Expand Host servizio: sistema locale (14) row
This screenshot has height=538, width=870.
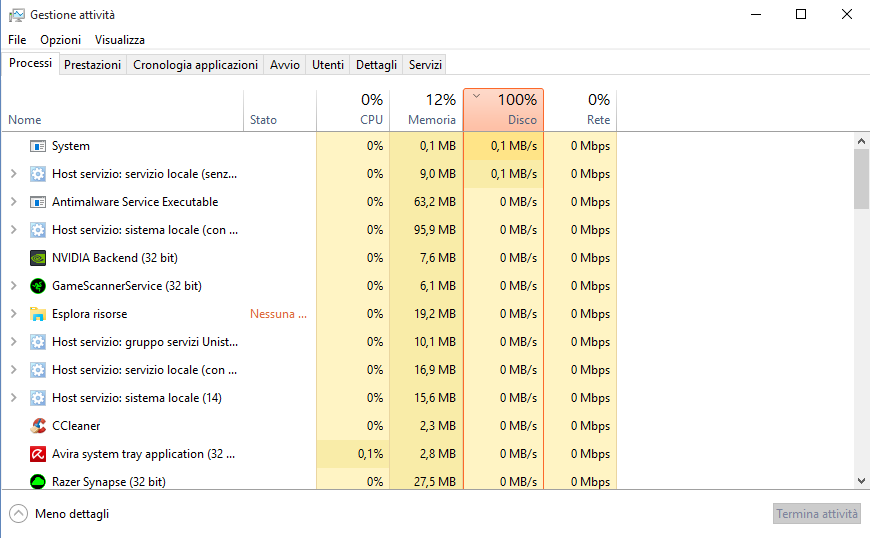pyautogui.click(x=14, y=398)
